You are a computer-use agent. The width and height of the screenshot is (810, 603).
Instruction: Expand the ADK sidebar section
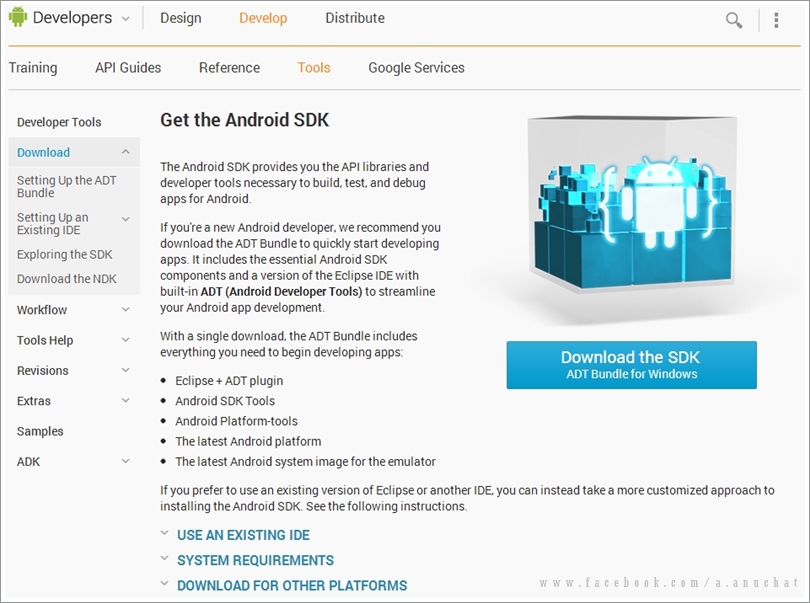coord(126,461)
